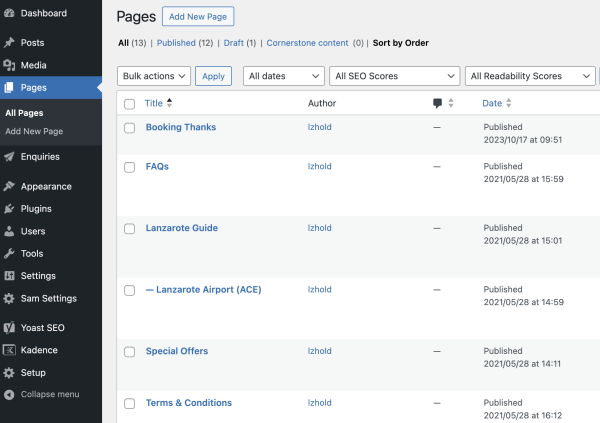This screenshot has width=600, height=423.
Task: Click the comments speech bubble column icon
Action: coord(437,103)
